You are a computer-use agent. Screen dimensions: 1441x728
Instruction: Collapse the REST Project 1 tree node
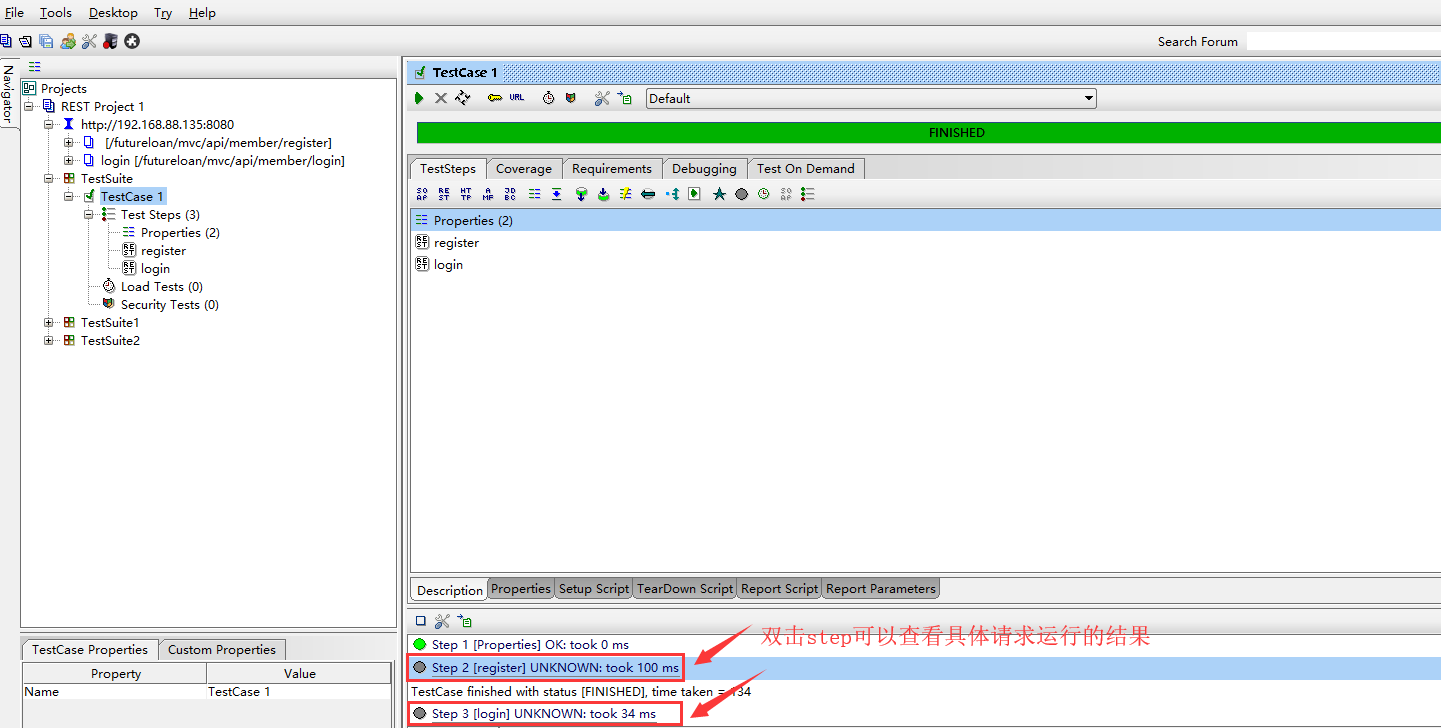click(29, 106)
